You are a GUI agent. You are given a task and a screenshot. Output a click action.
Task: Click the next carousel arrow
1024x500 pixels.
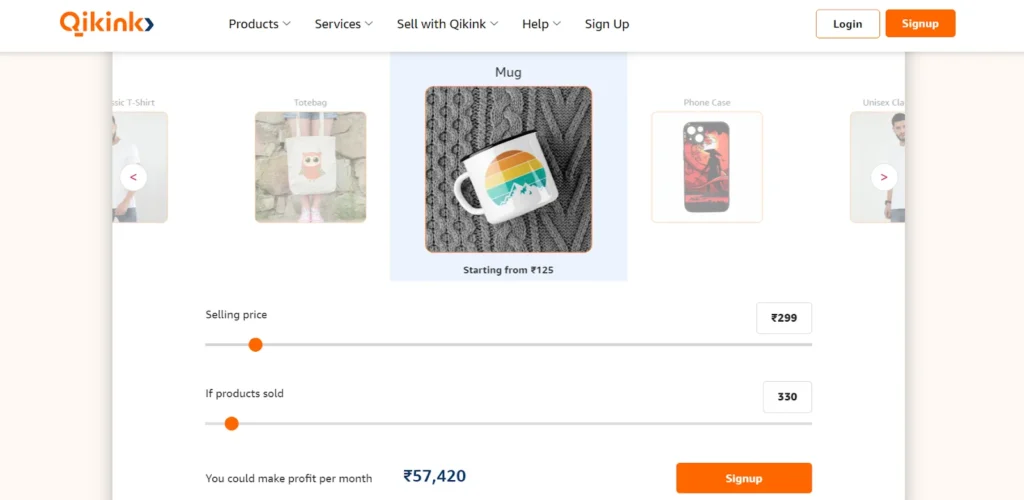883,177
